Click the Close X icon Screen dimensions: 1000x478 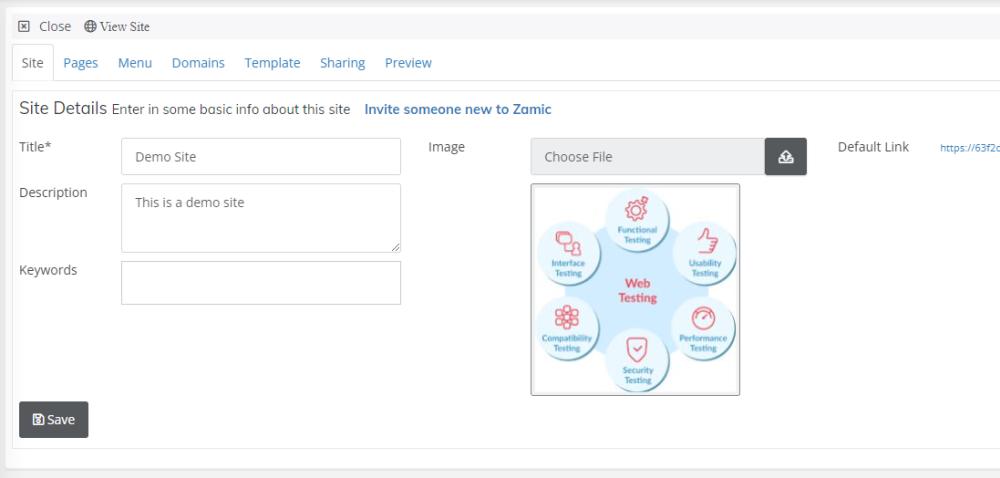(25, 27)
